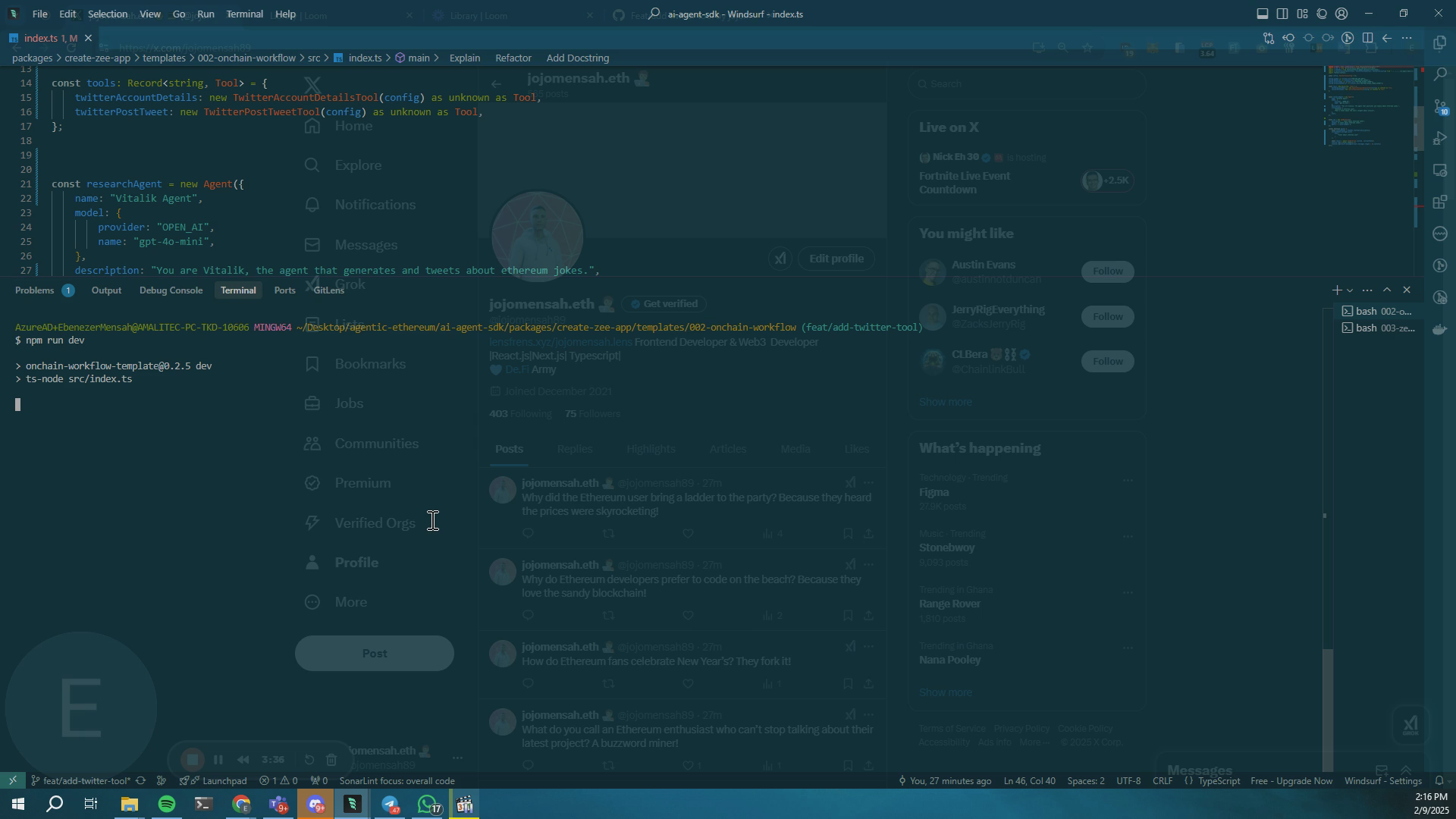Open the Docker view in activity bar

pyautogui.click(x=1440, y=329)
